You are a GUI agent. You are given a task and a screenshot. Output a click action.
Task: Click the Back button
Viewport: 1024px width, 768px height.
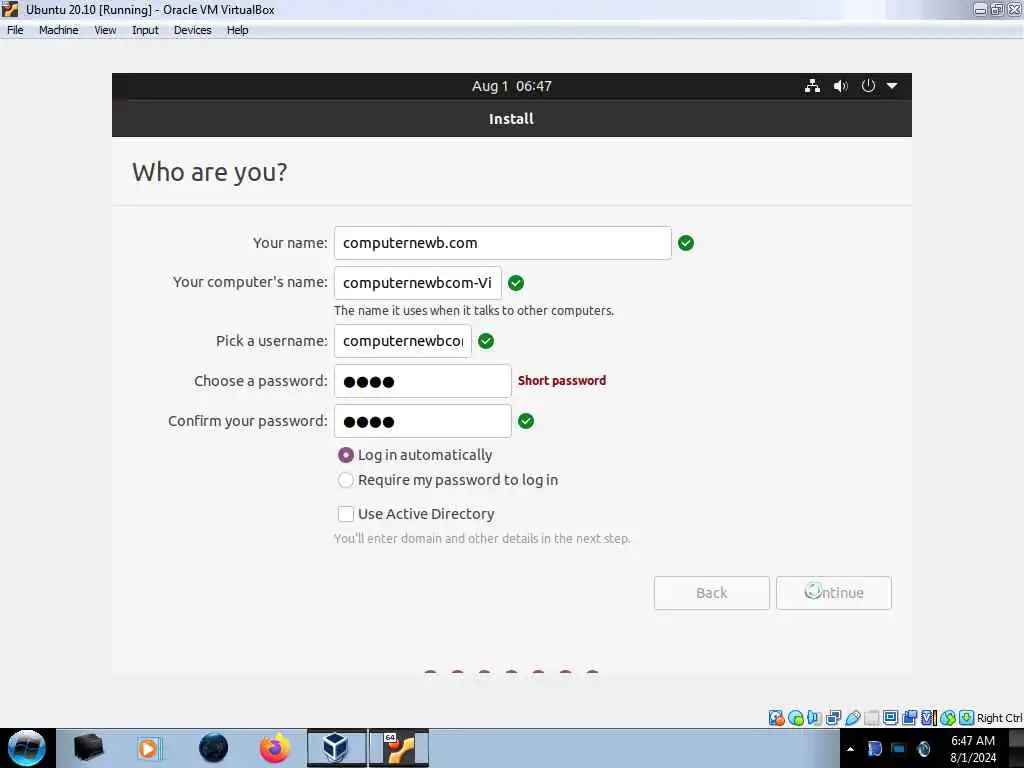pos(711,593)
